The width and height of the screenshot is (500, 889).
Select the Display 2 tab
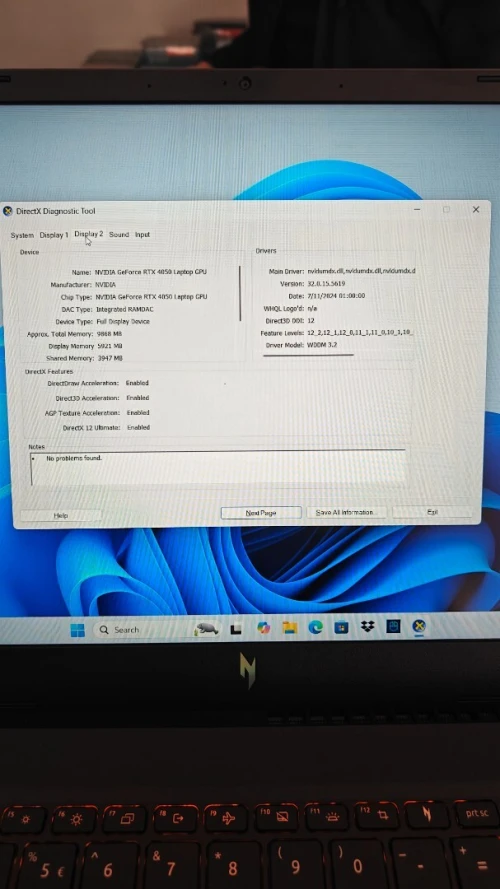pyautogui.click(x=89, y=234)
